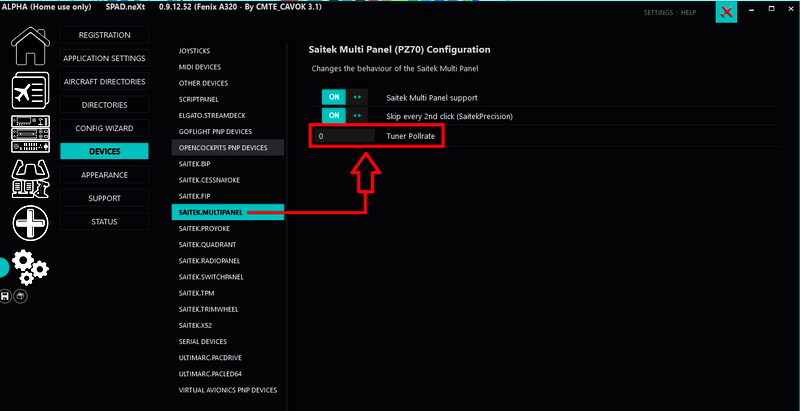Open the Appearance settings page
Viewport: 800px width, 411px height.
(x=104, y=174)
